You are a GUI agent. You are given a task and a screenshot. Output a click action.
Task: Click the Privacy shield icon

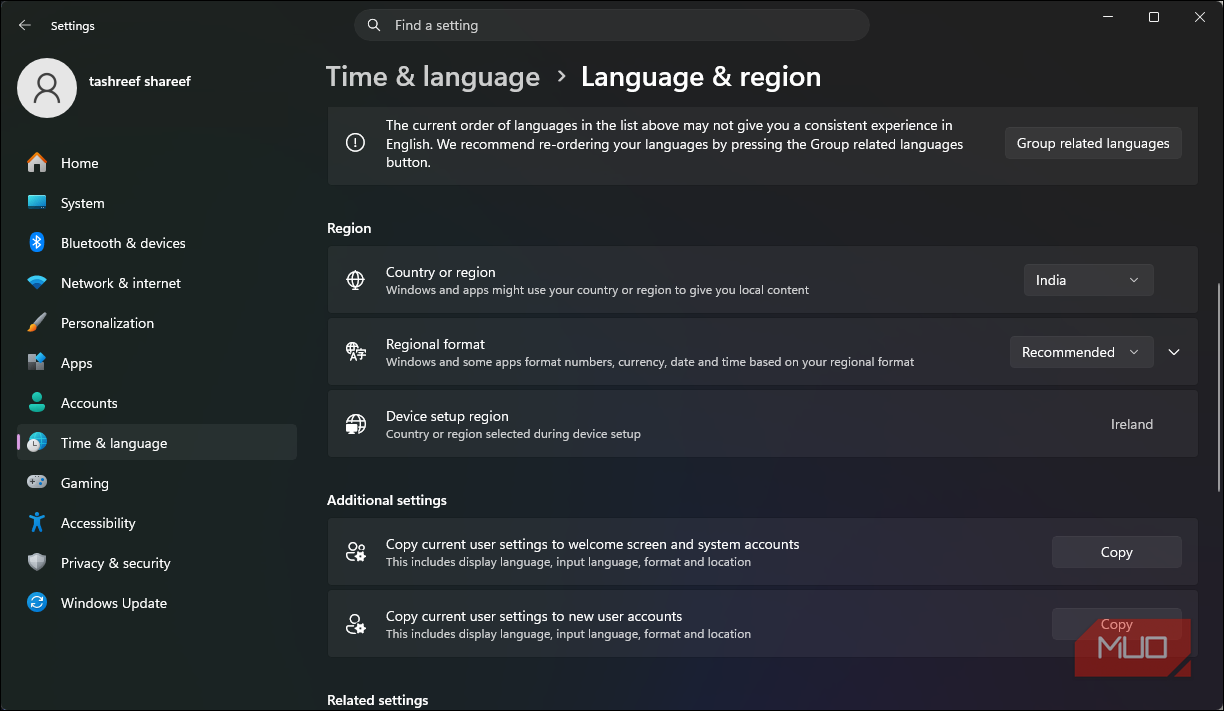pos(37,563)
